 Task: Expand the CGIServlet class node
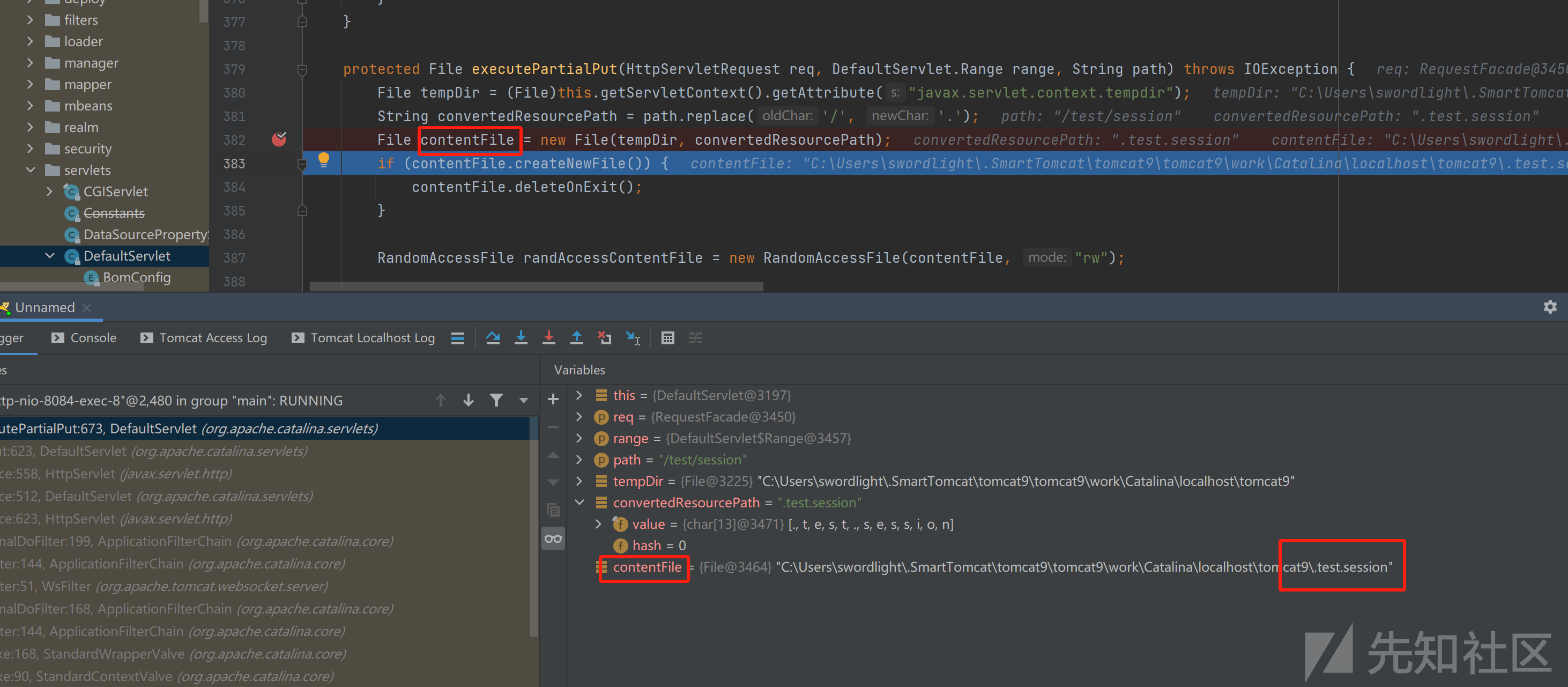click(x=49, y=191)
